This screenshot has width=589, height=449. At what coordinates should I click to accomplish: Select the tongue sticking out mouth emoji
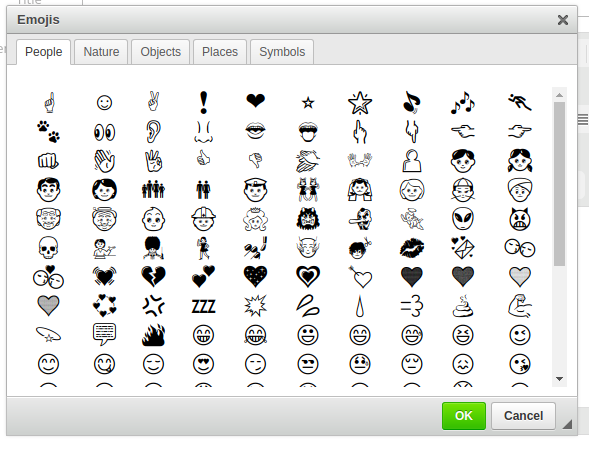(x=308, y=132)
